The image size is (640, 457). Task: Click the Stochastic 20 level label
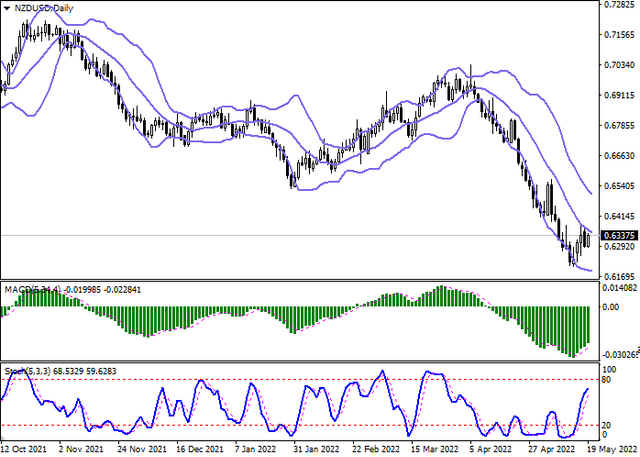pyautogui.click(x=606, y=425)
